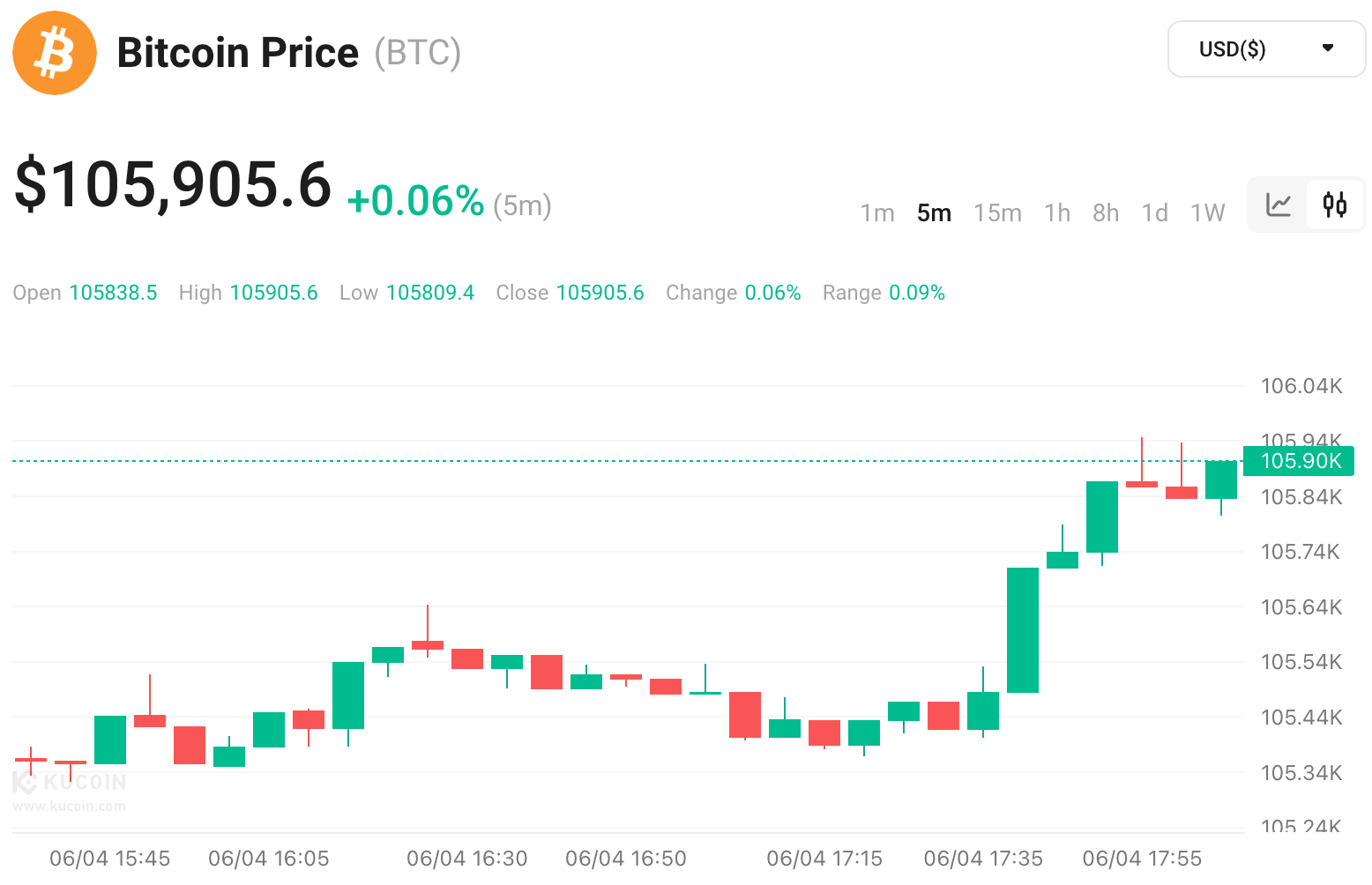
Task: Click the currency dropdown arrow
Action: [x=1328, y=48]
